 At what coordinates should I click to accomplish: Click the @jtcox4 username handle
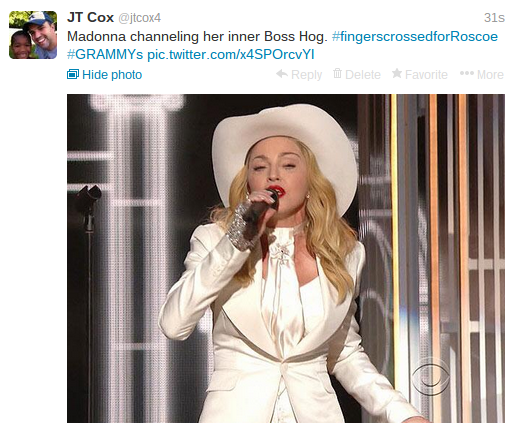pos(140,18)
